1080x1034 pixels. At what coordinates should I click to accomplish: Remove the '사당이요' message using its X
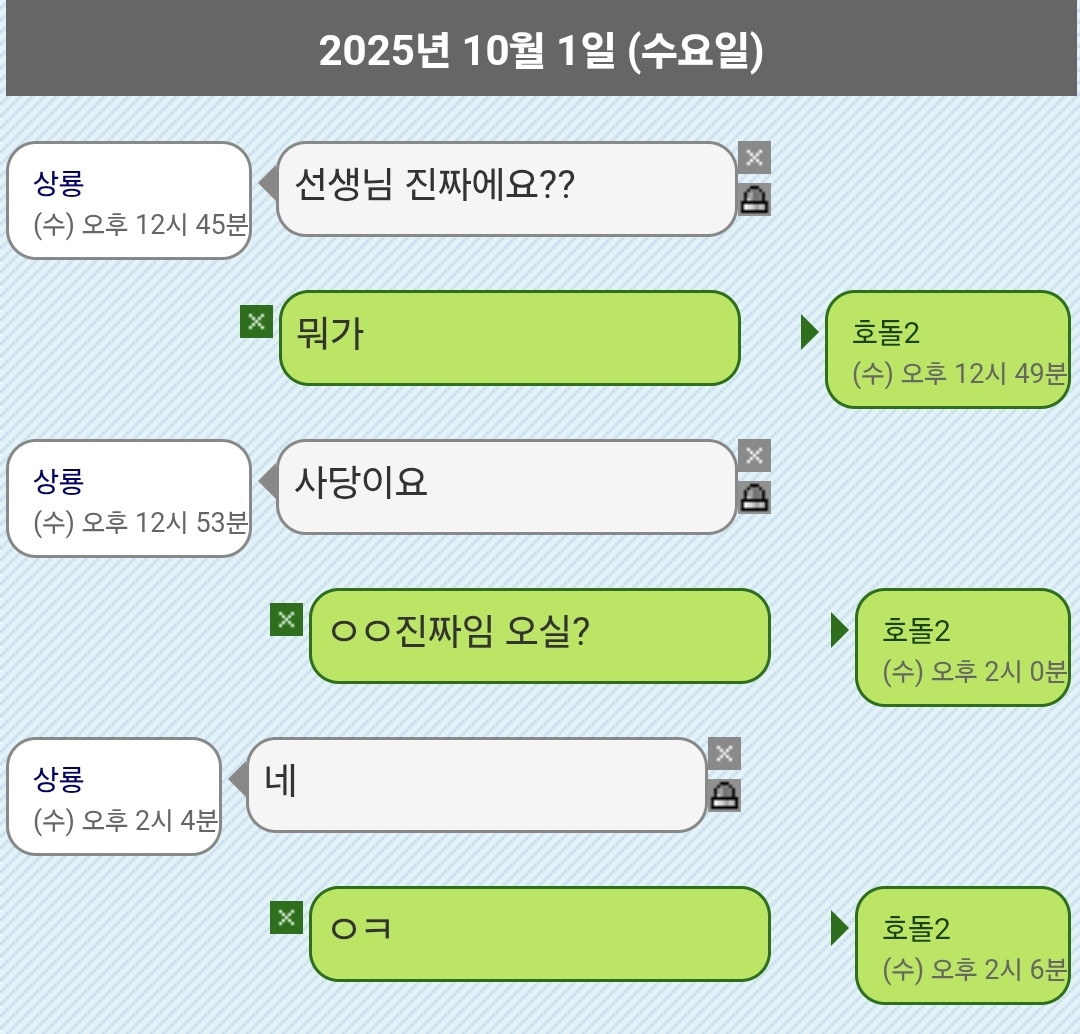pyautogui.click(x=754, y=456)
